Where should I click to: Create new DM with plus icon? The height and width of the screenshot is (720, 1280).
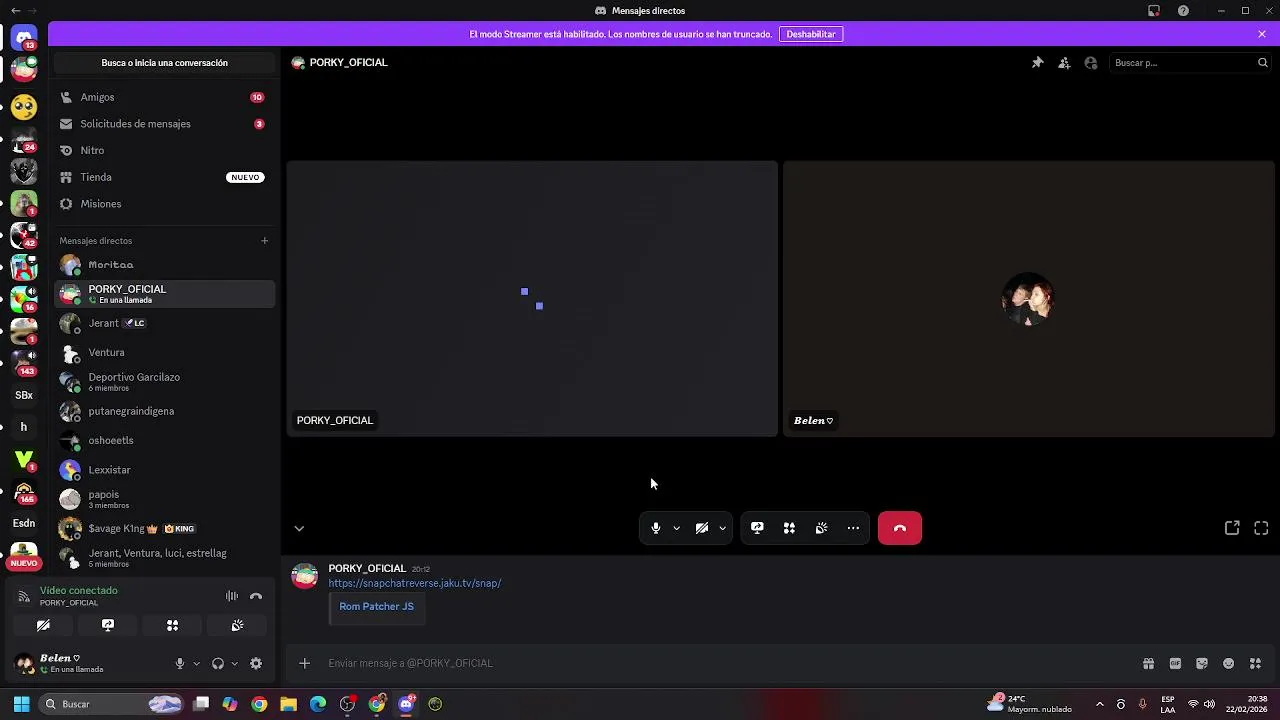click(265, 241)
